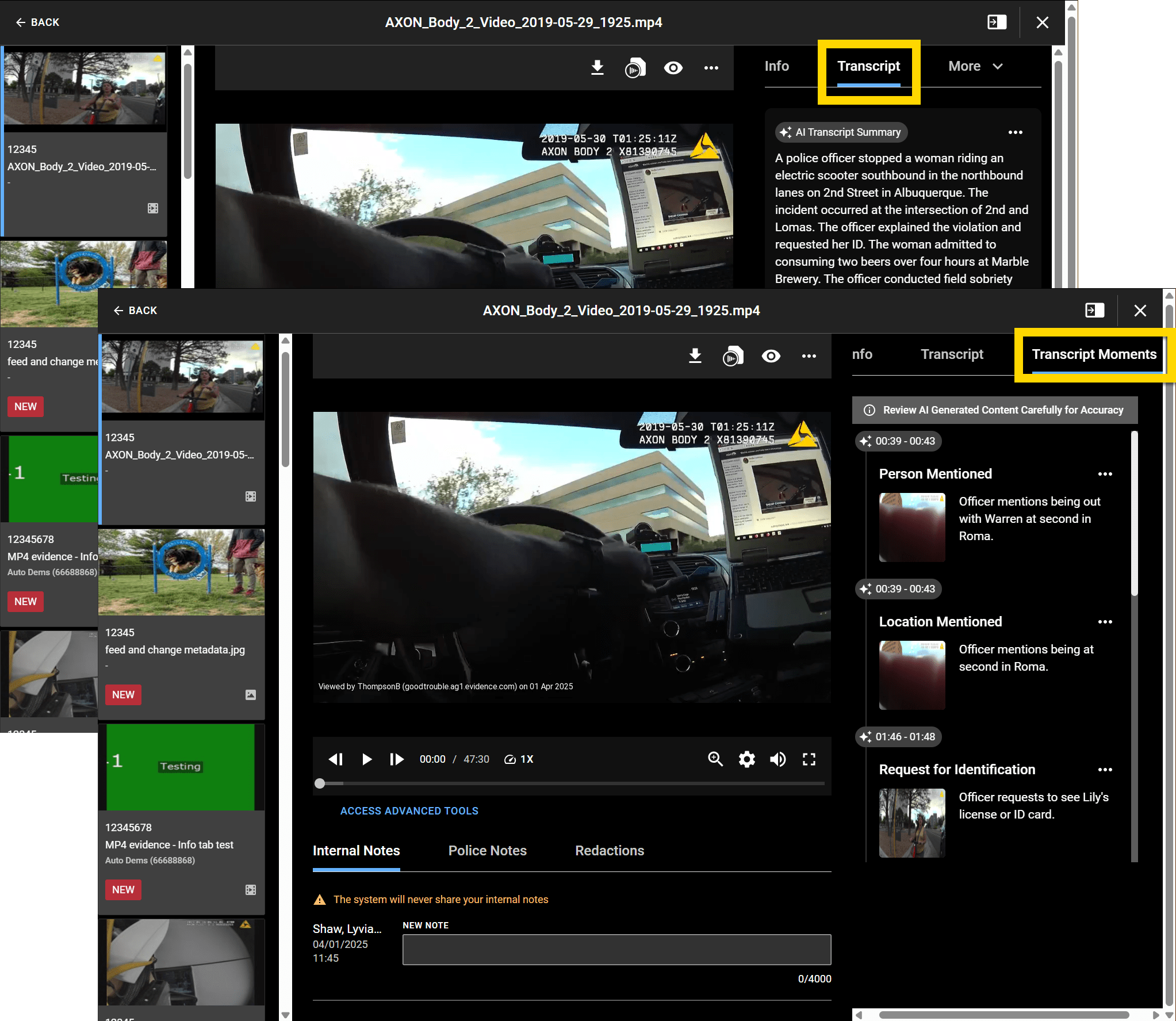Open the three-dot menu in lower player toolbar
The height and width of the screenshot is (1021, 1176).
809,356
